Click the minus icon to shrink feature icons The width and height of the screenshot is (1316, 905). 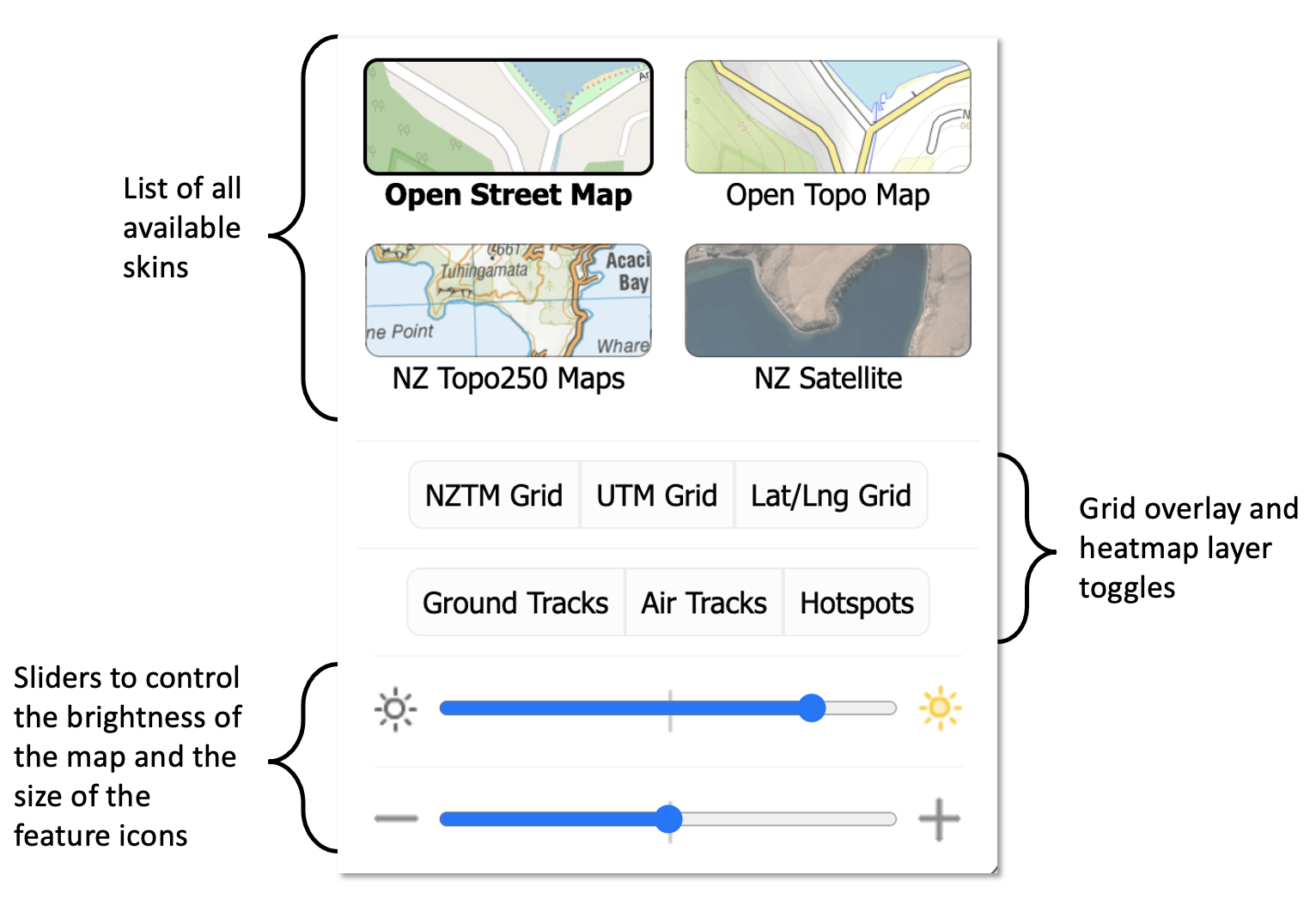click(x=395, y=818)
